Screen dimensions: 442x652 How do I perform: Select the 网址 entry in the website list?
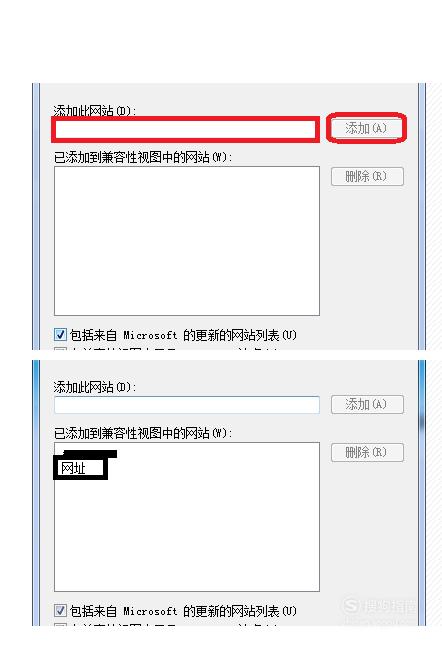[x=80, y=468]
